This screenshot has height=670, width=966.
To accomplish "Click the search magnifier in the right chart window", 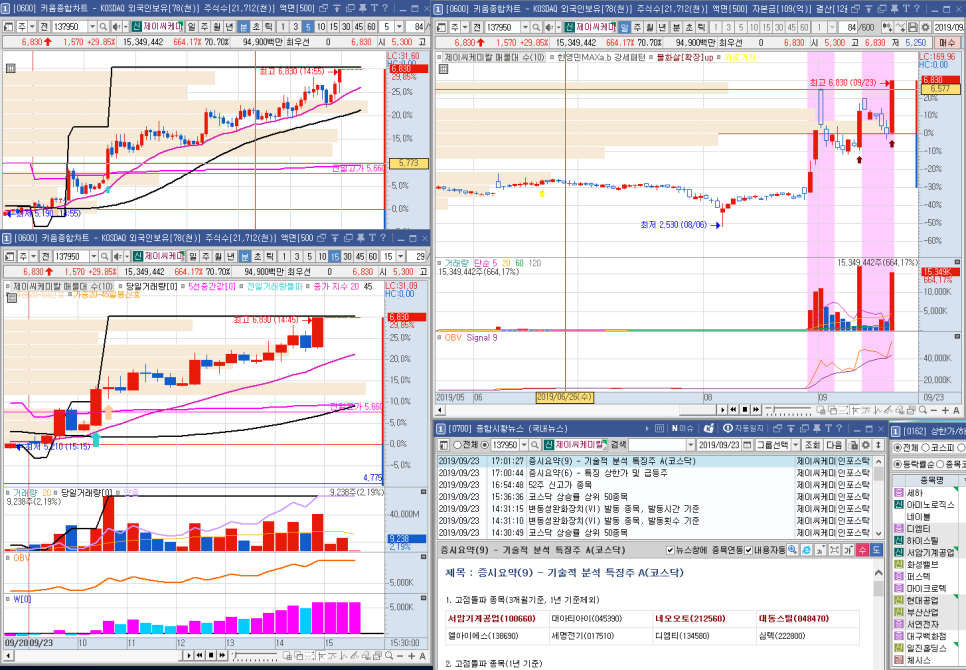I will point(536,28).
